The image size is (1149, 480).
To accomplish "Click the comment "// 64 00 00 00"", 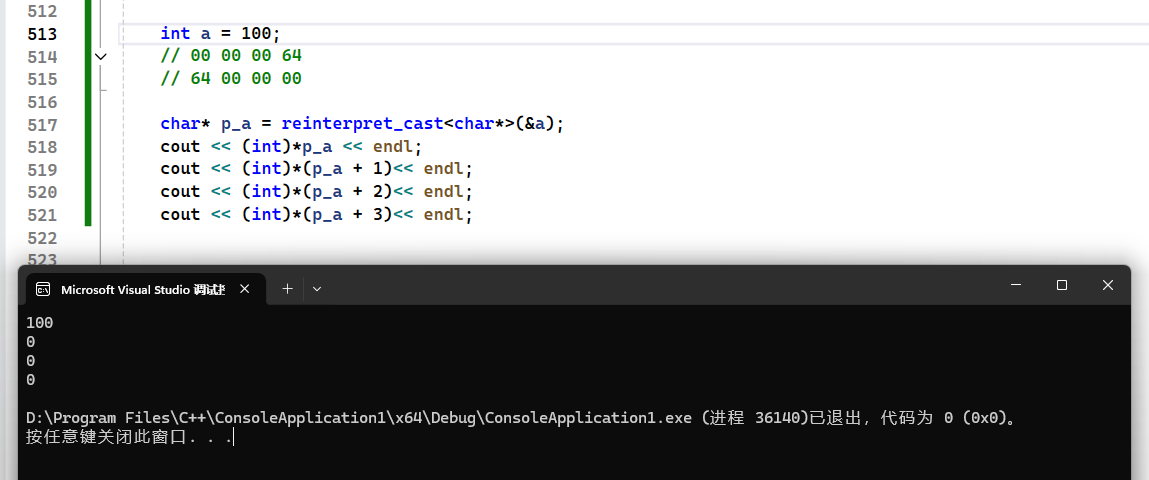I will tap(231, 79).
